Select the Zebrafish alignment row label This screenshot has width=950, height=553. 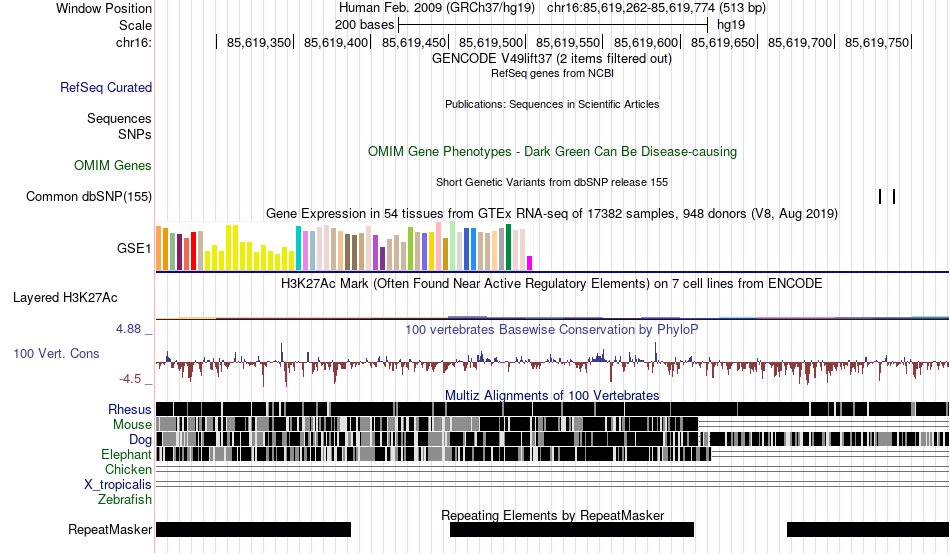point(125,500)
